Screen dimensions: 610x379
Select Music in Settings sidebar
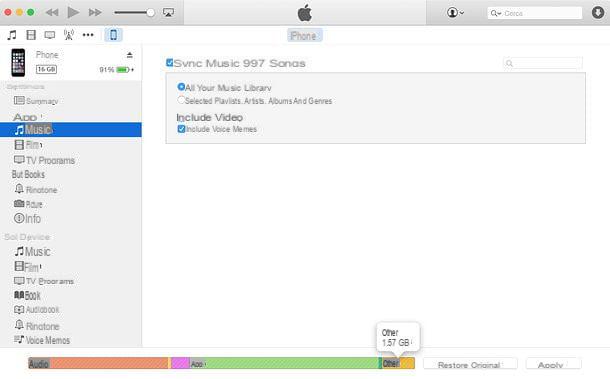71,130
